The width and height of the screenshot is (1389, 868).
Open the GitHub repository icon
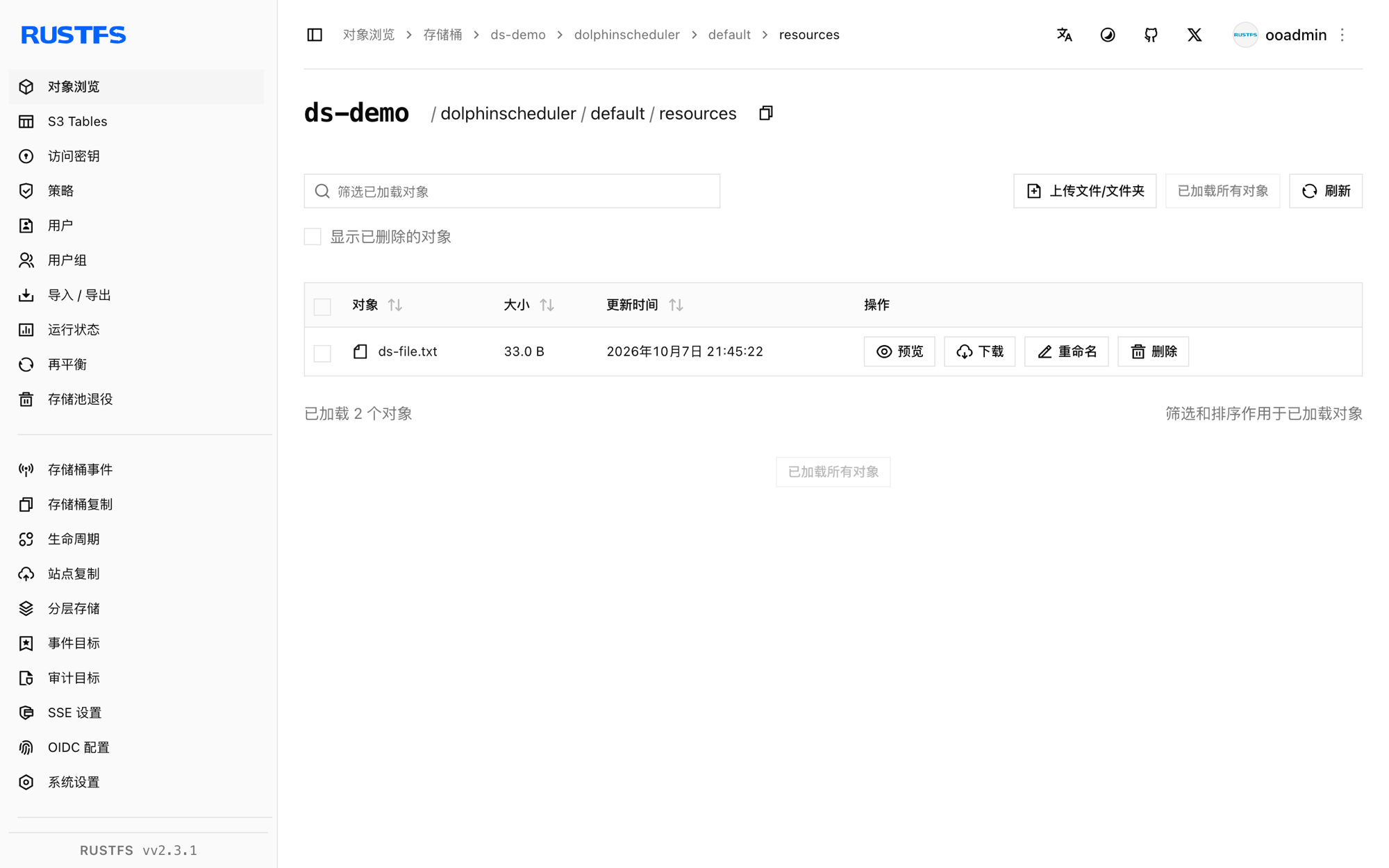pos(1151,35)
